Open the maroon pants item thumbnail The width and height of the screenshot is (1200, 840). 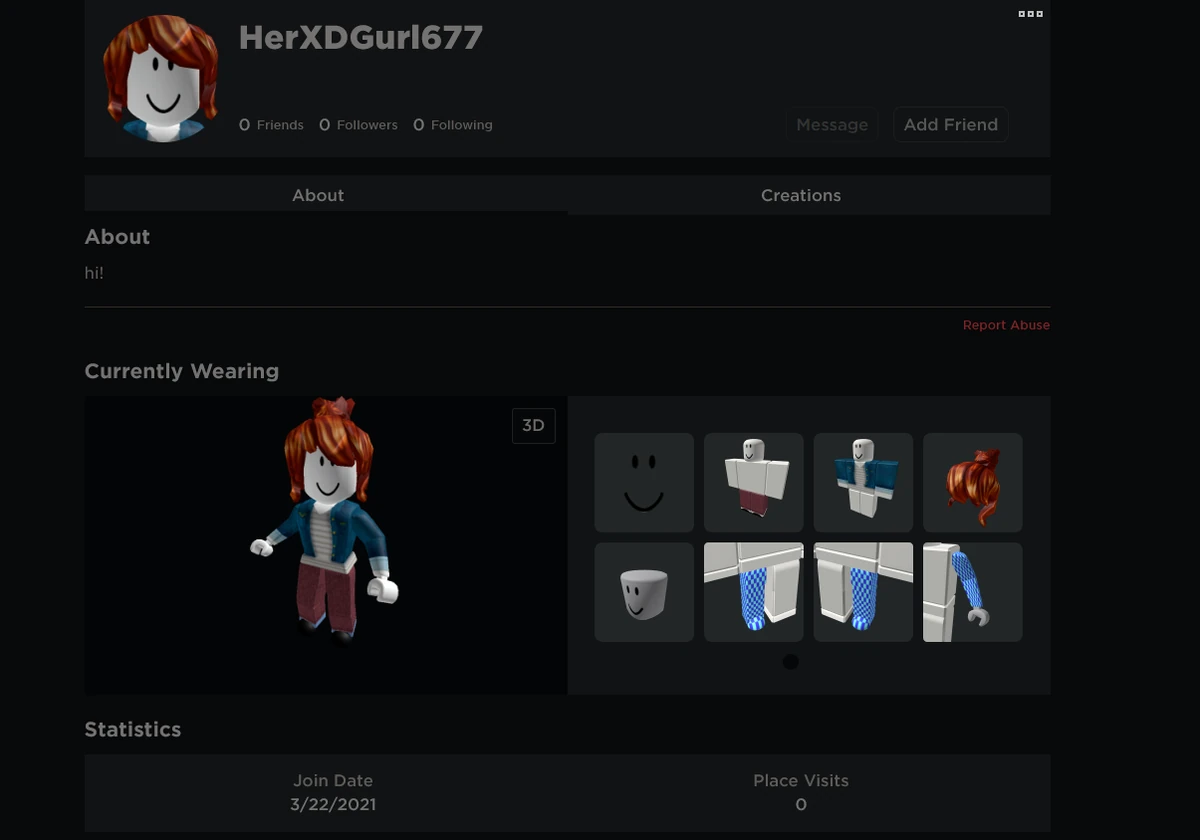pyautogui.click(x=754, y=482)
